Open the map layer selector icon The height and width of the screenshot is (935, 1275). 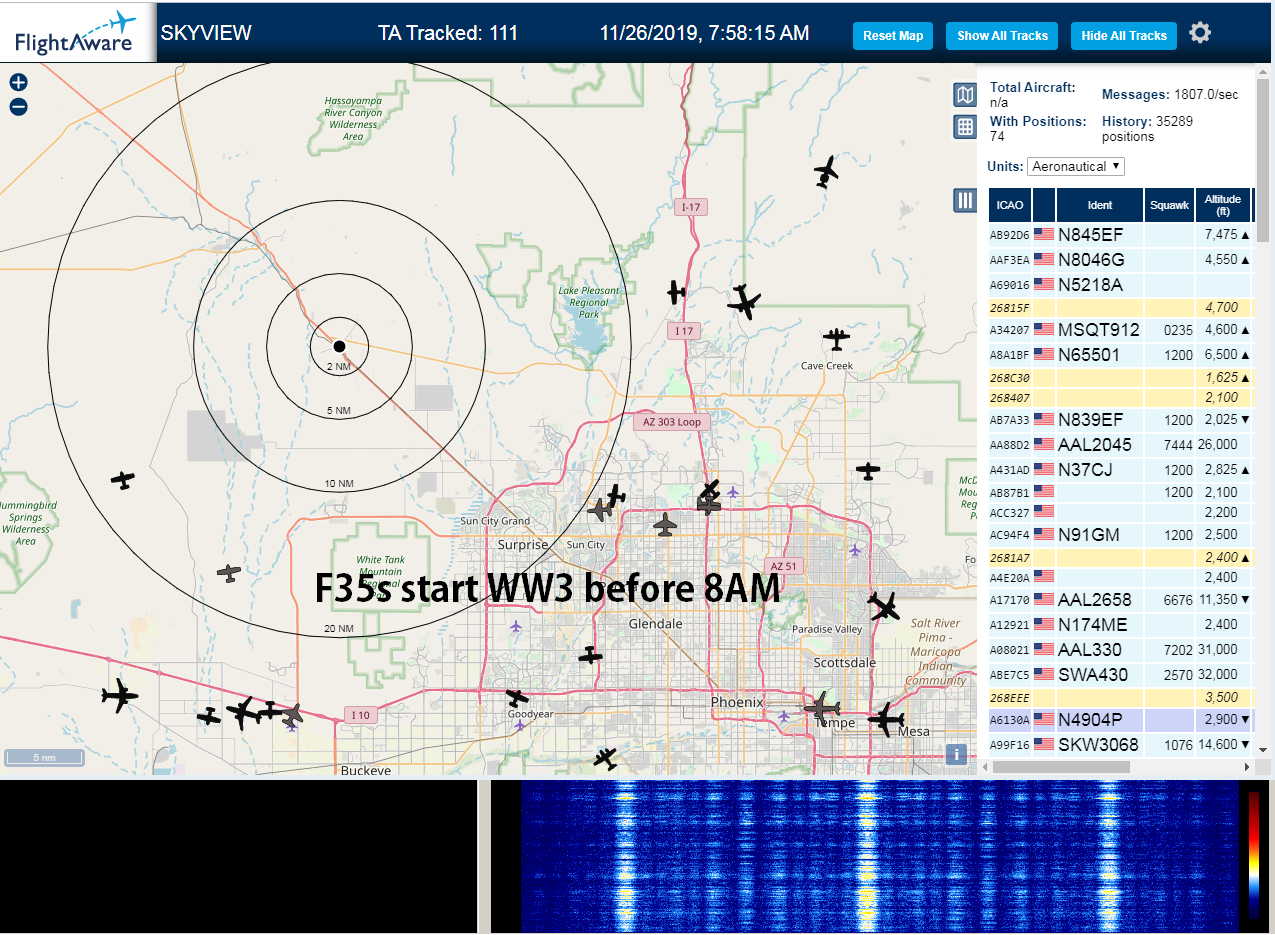click(964, 95)
